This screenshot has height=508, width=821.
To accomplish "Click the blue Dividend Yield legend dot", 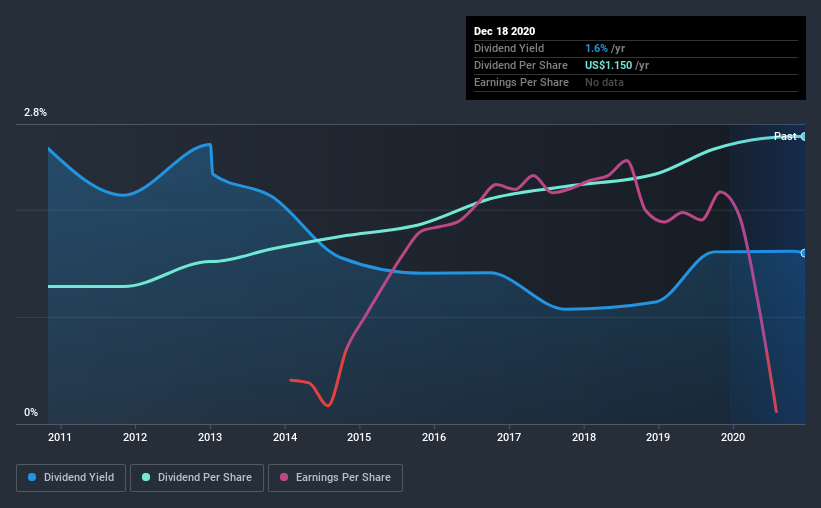I will pos(32,477).
